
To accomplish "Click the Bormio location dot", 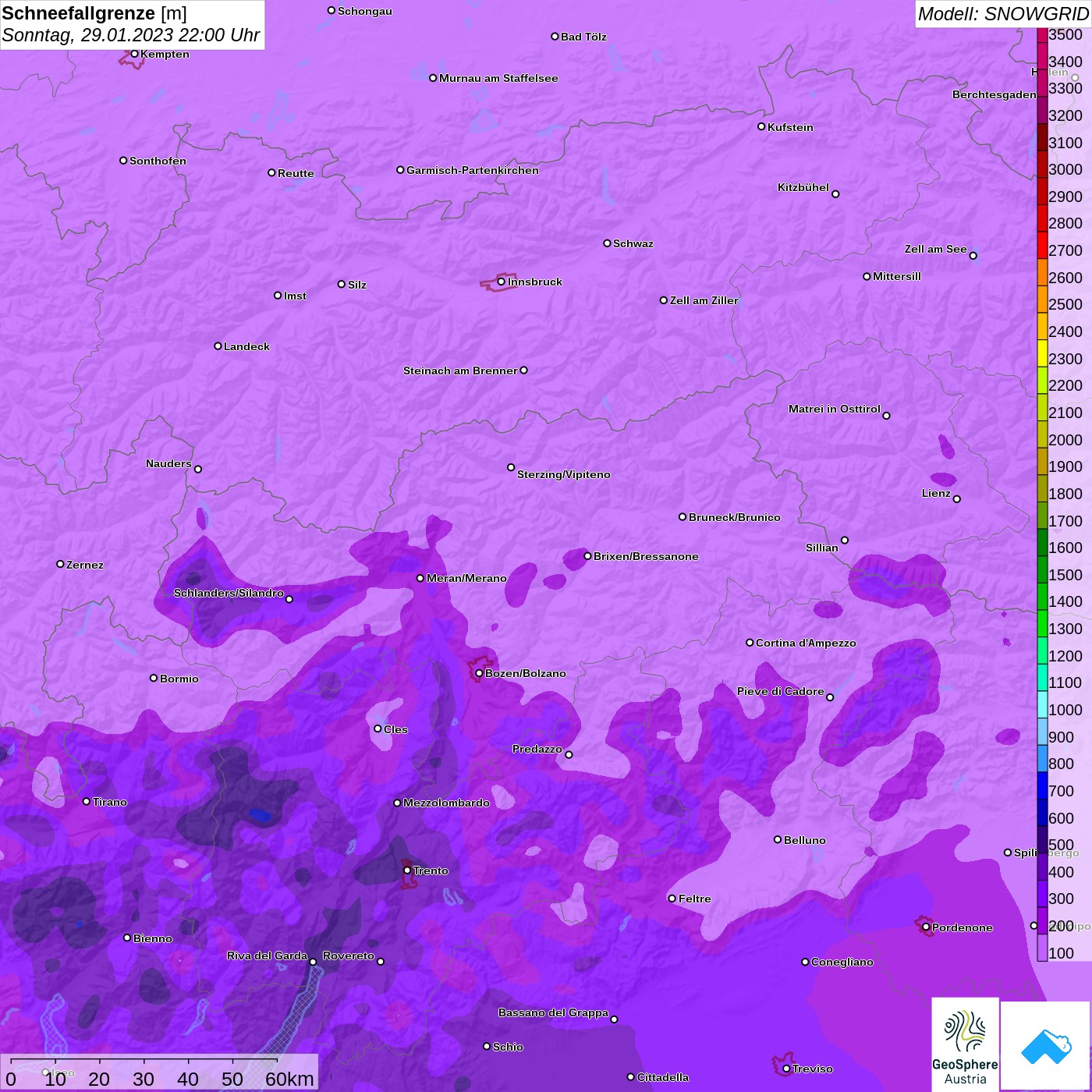I will 154,678.
